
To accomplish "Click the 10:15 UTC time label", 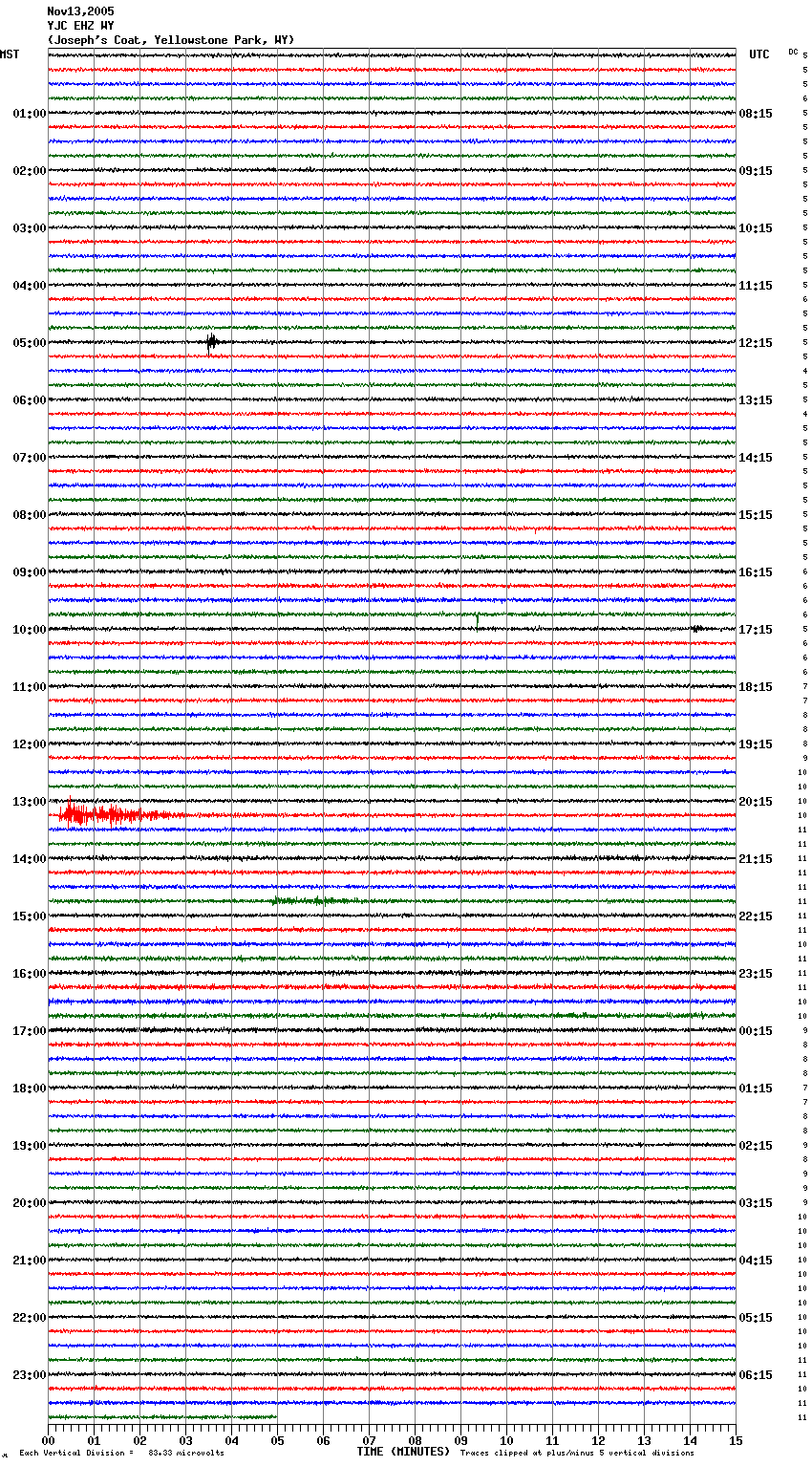I will pyautogui.click(x=756, y=228).
